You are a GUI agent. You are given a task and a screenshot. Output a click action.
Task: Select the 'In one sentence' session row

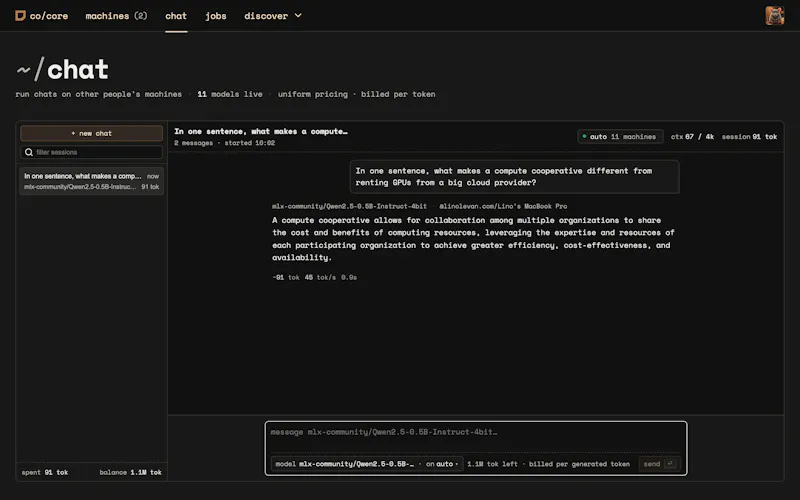click(92, 181)
